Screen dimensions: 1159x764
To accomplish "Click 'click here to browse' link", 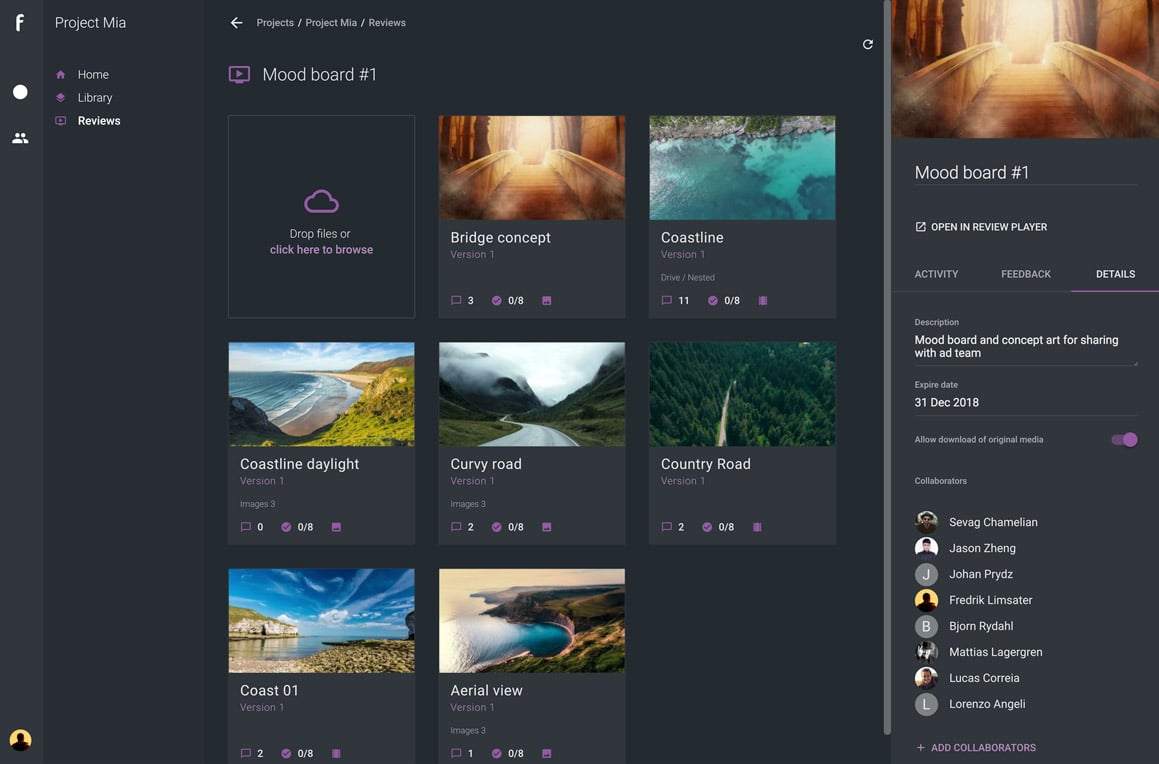I will click(x=322, y=250).
